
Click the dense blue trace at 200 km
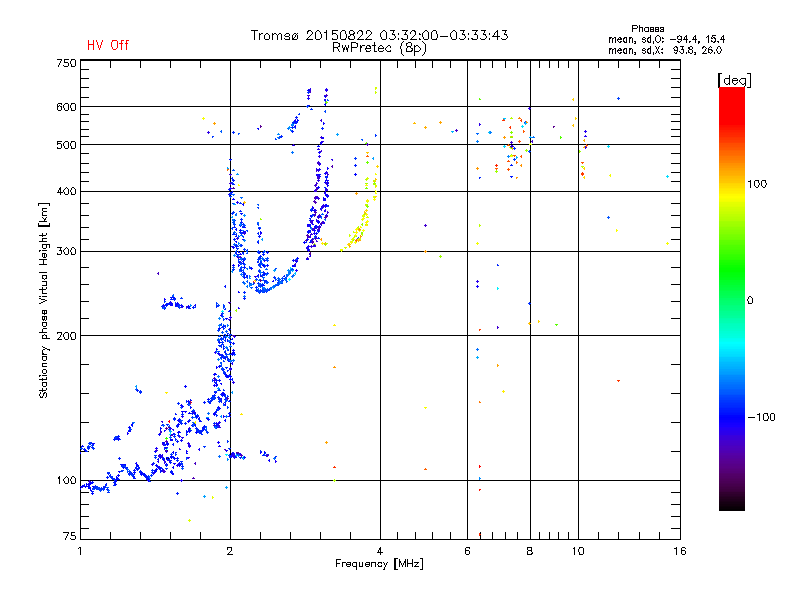pyautogui.click(x=225, y=337)
